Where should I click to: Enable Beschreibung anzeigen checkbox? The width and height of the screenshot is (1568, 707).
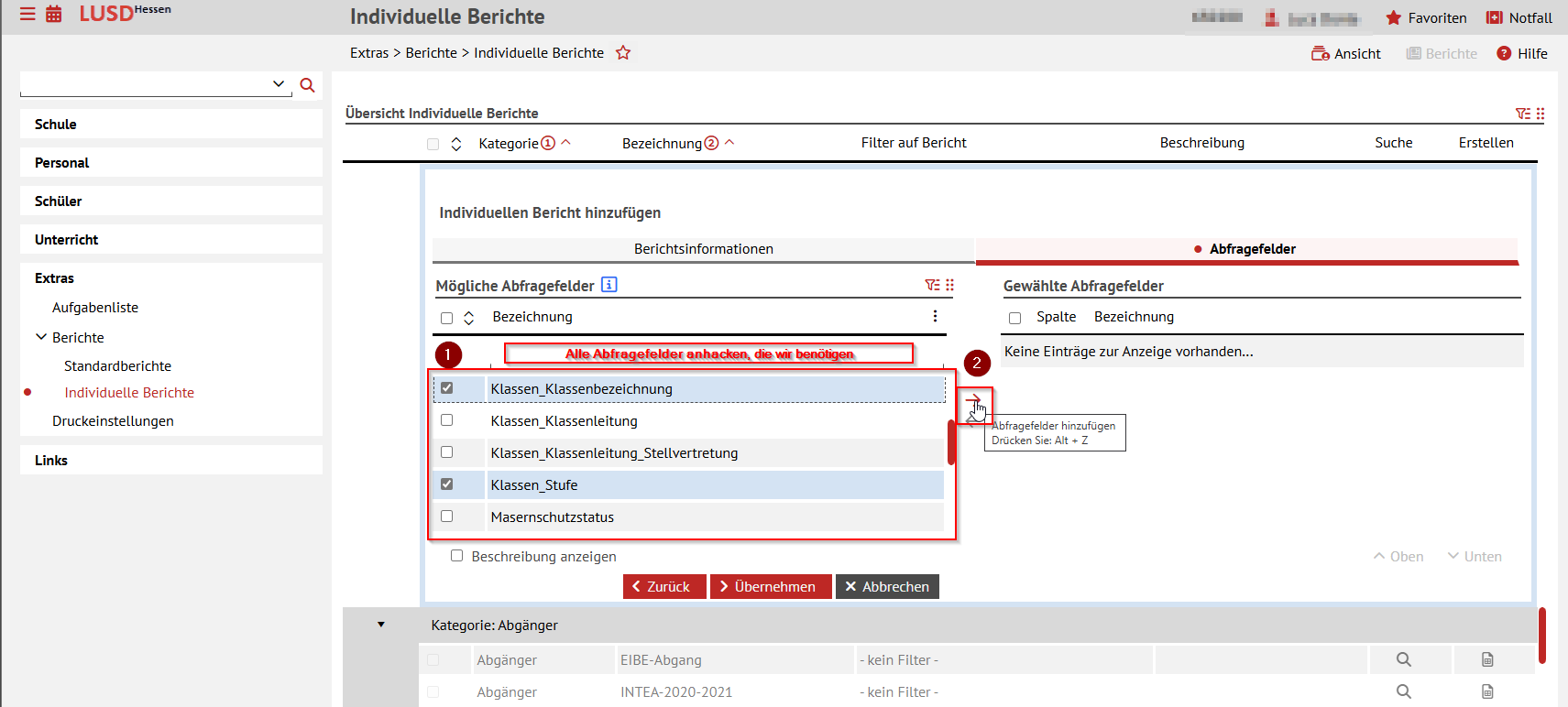pos(456,556)
